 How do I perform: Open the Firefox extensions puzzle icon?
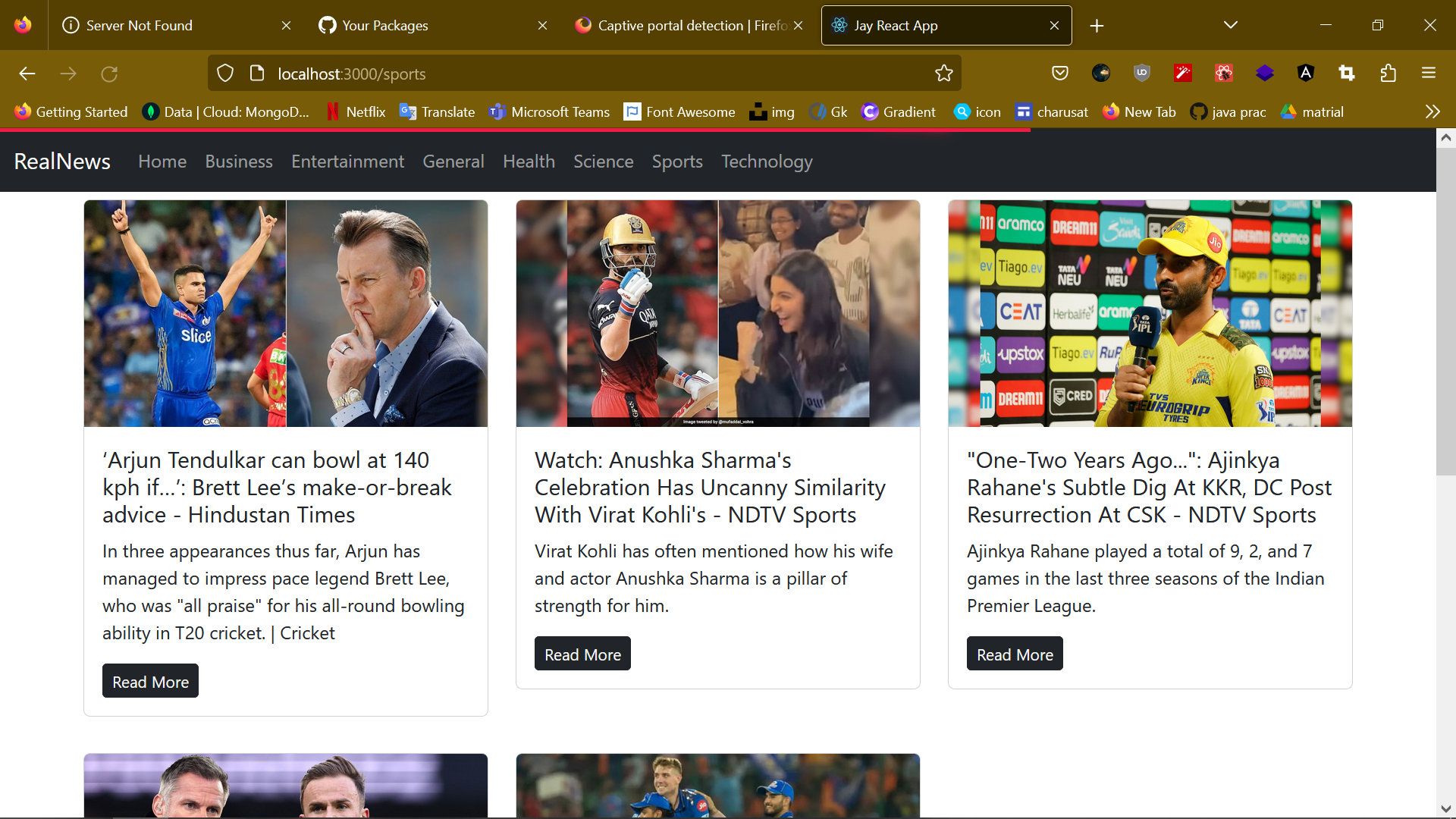(x=1388, y=74)
